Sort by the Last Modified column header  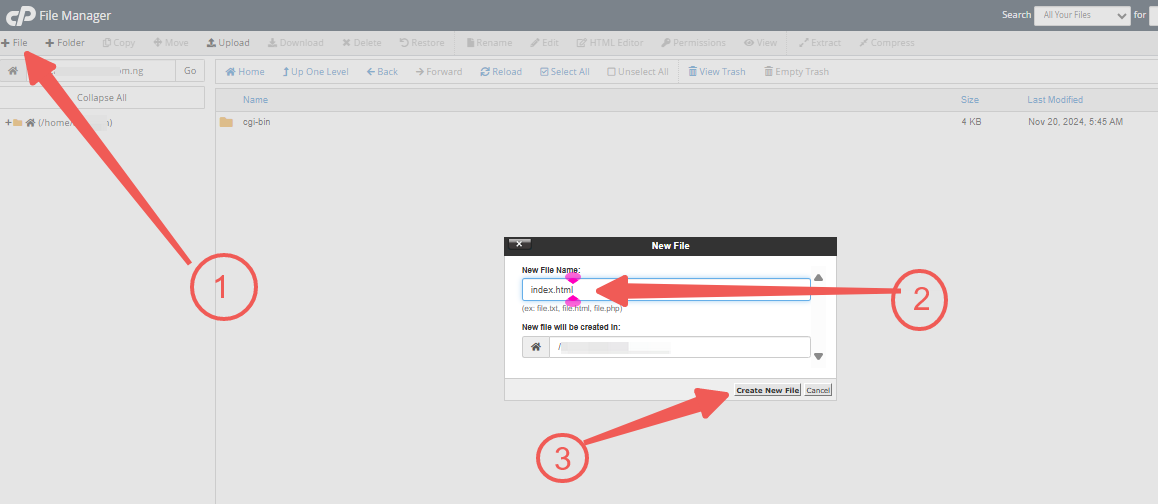[x=1055, y=100]
